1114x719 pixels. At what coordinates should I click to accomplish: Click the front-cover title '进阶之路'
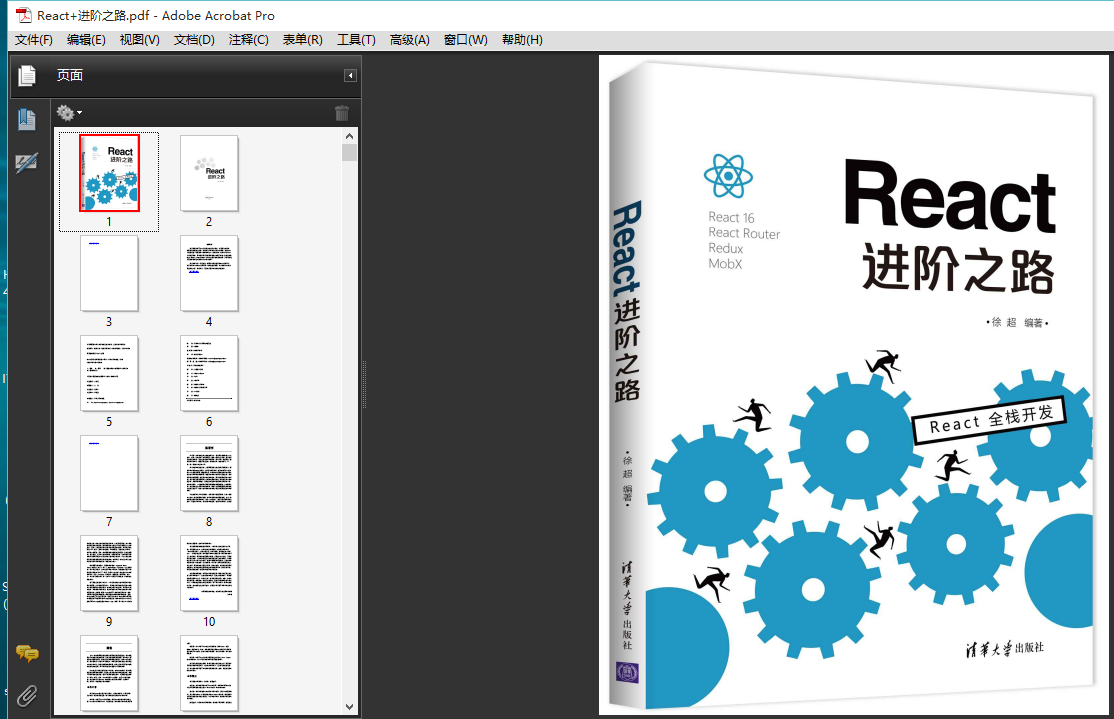point(958,269)
